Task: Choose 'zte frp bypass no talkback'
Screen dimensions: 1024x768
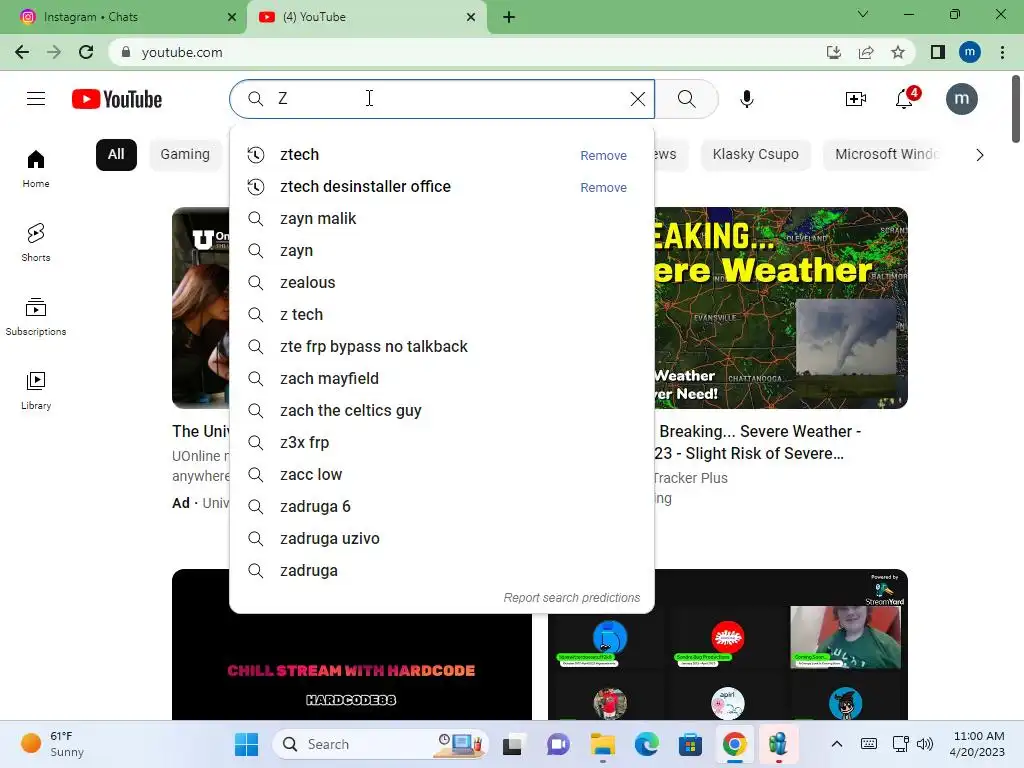Action: click(441, 347)
